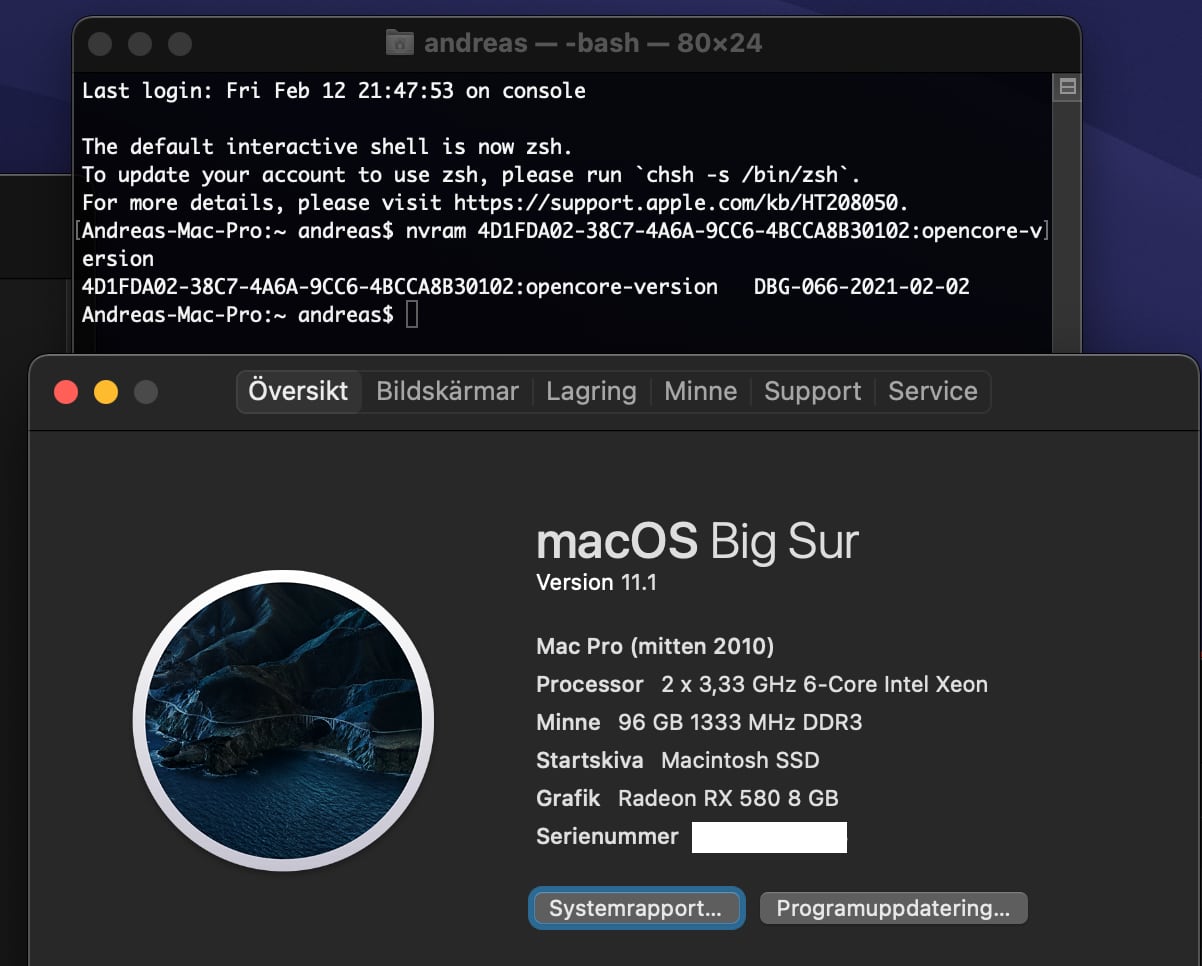The width and height of the screenshot is (1202, 966).
Task: Click the Radeon RX 580 8 GB text
Action: tap(728, 798)
